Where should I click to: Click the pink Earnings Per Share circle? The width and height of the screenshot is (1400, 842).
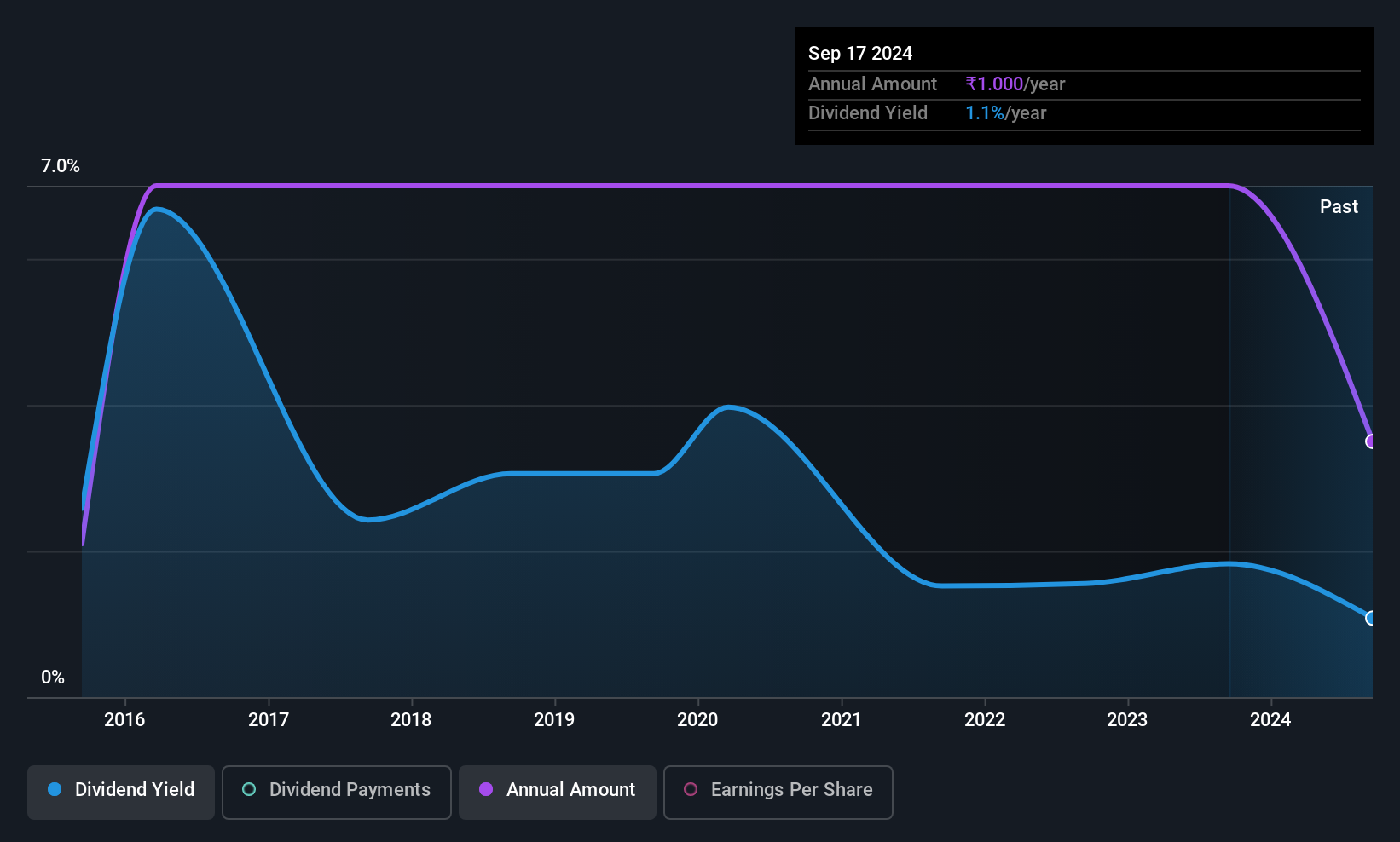tap(691, 789)
